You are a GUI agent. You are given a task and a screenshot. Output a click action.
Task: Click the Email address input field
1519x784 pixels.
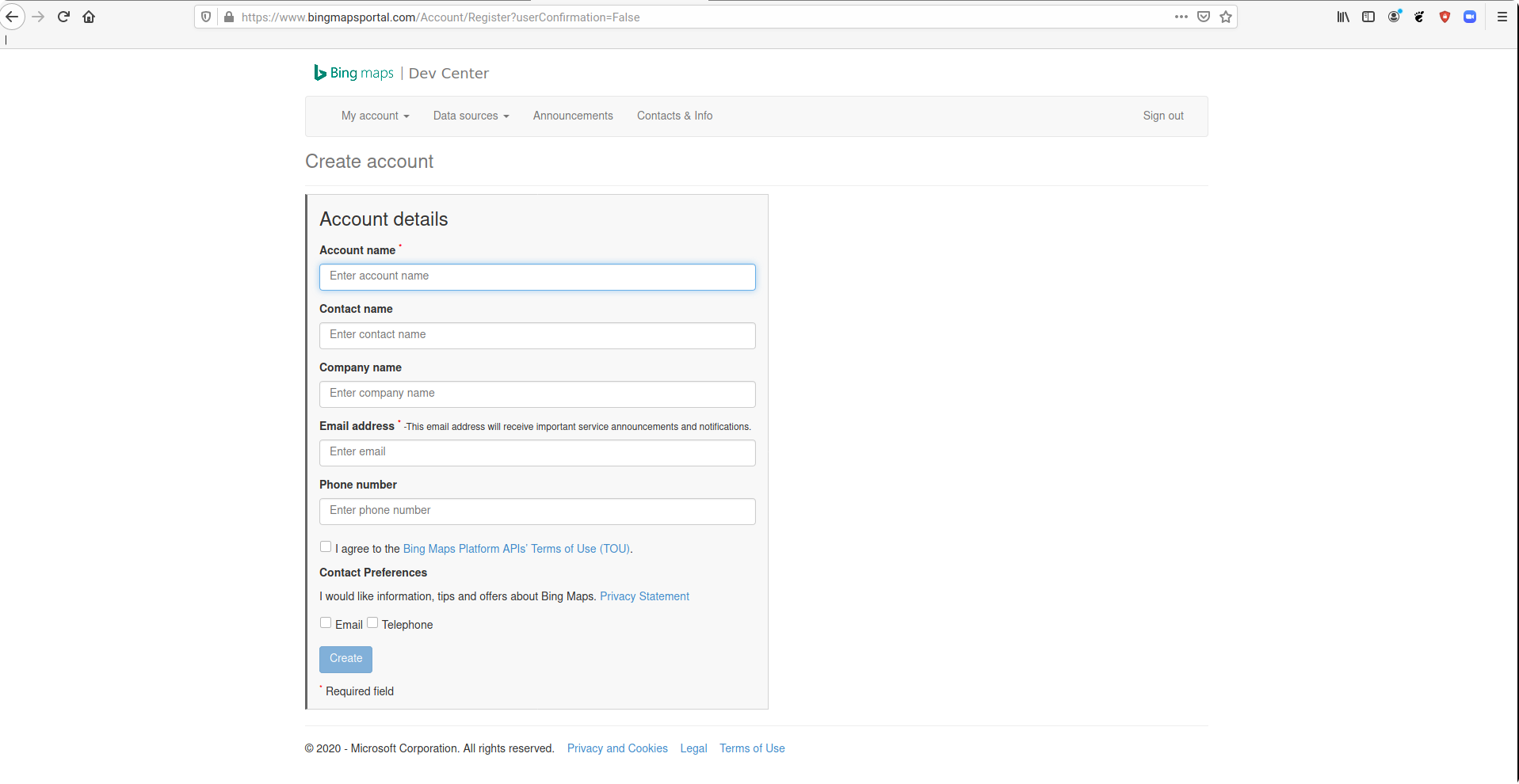tap(537, 452)
